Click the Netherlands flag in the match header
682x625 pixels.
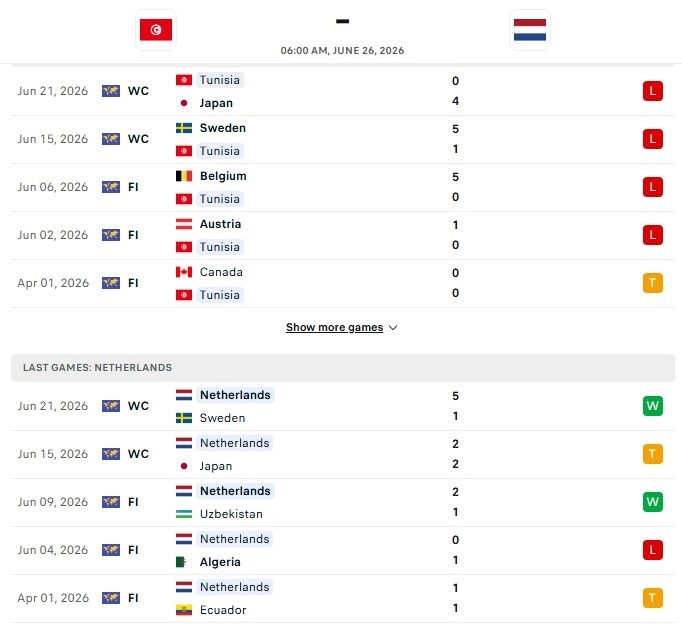coord(530,30)
